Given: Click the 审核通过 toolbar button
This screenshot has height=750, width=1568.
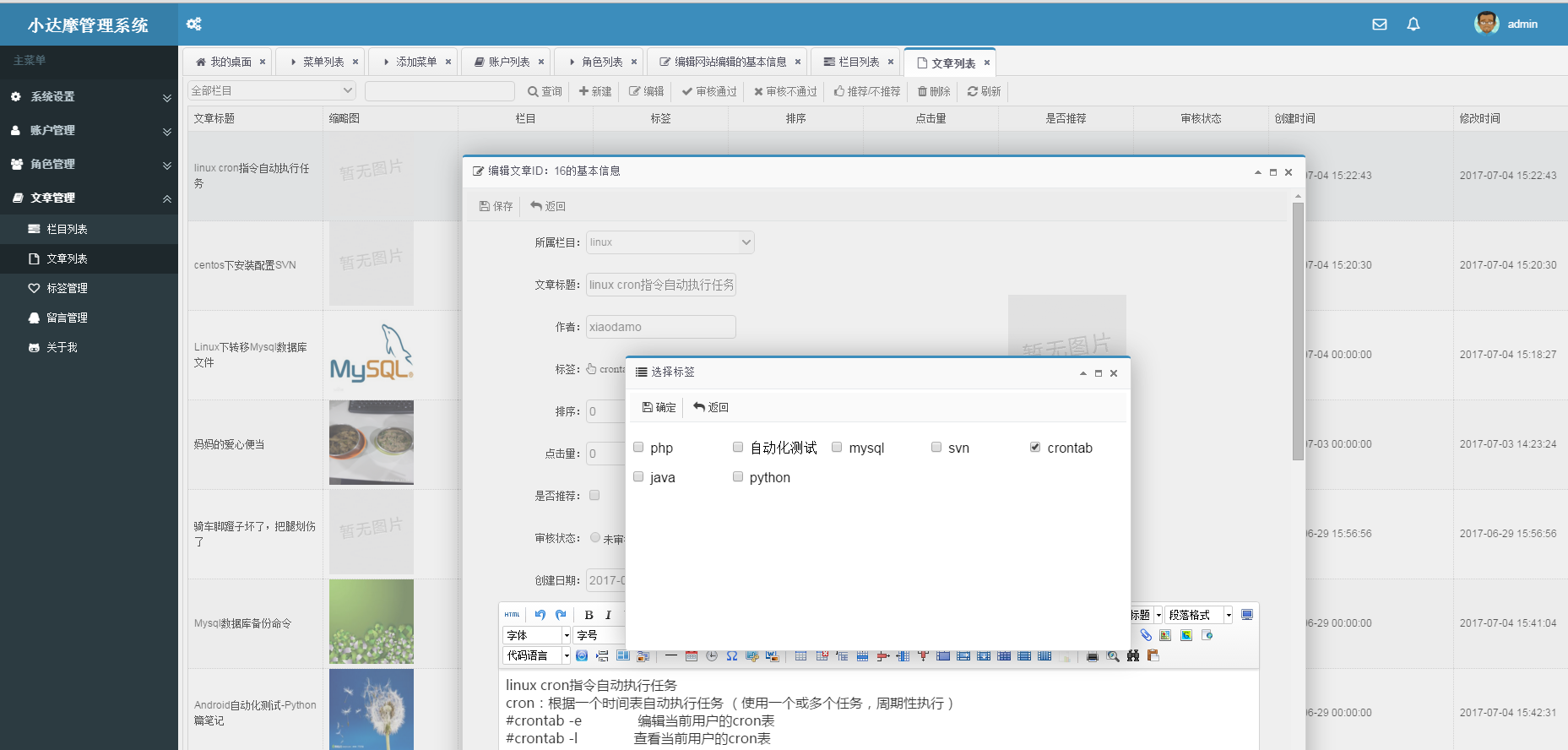Looking at the screenshot, I should 709,91.
